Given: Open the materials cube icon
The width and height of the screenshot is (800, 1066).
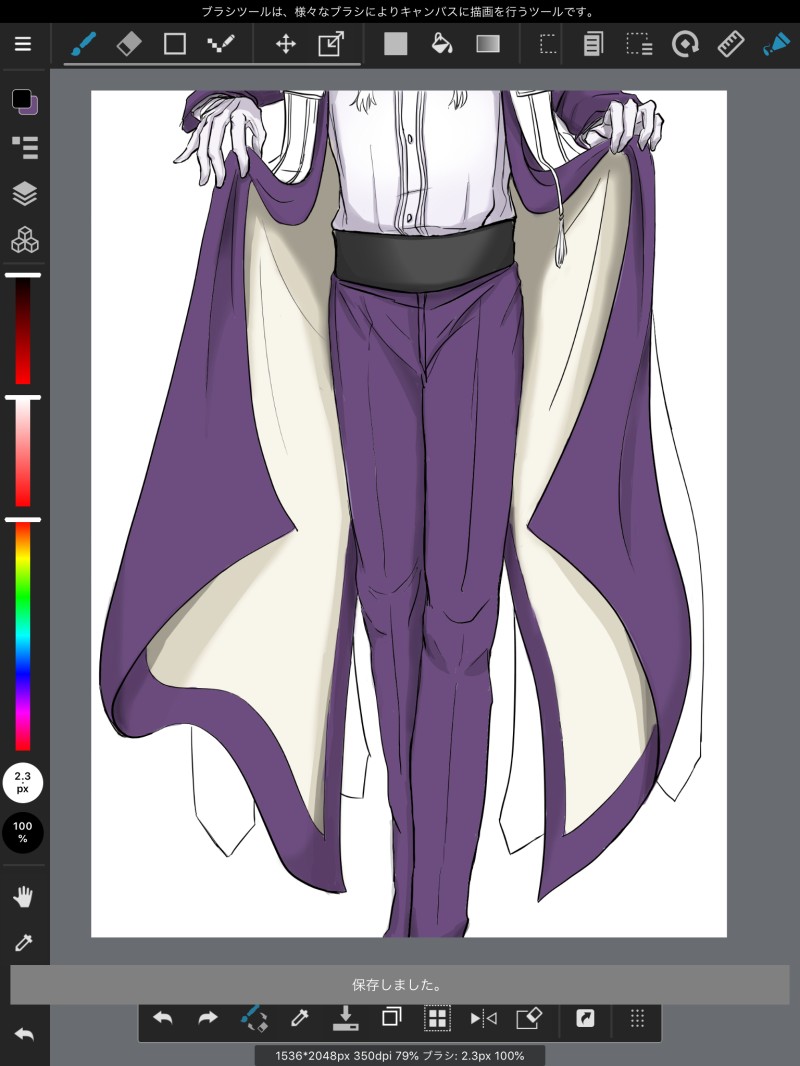Looking at the screenshot, I should 25,240.
